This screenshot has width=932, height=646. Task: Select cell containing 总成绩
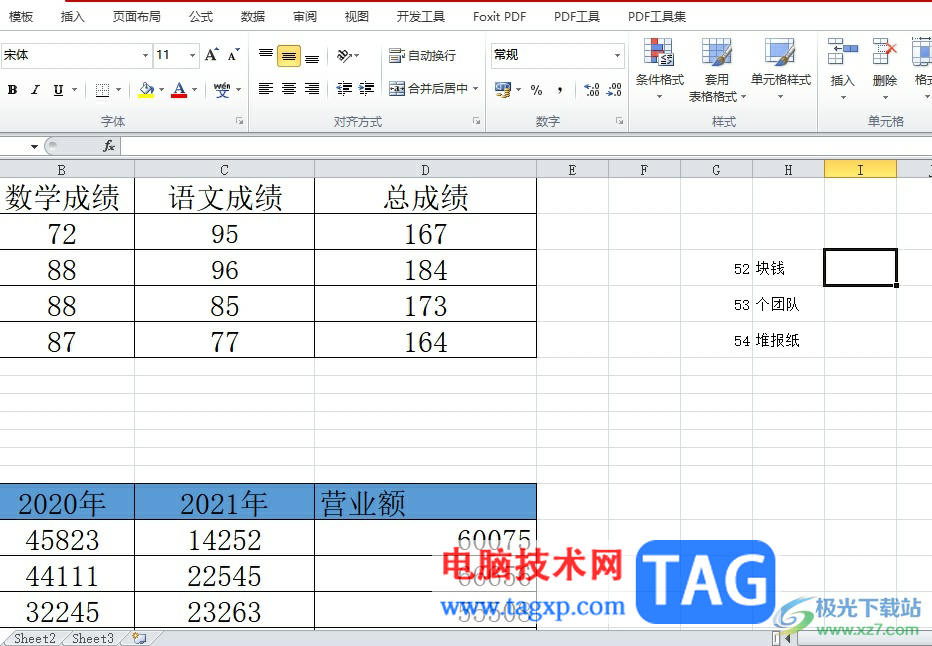(x=425, y=196)
